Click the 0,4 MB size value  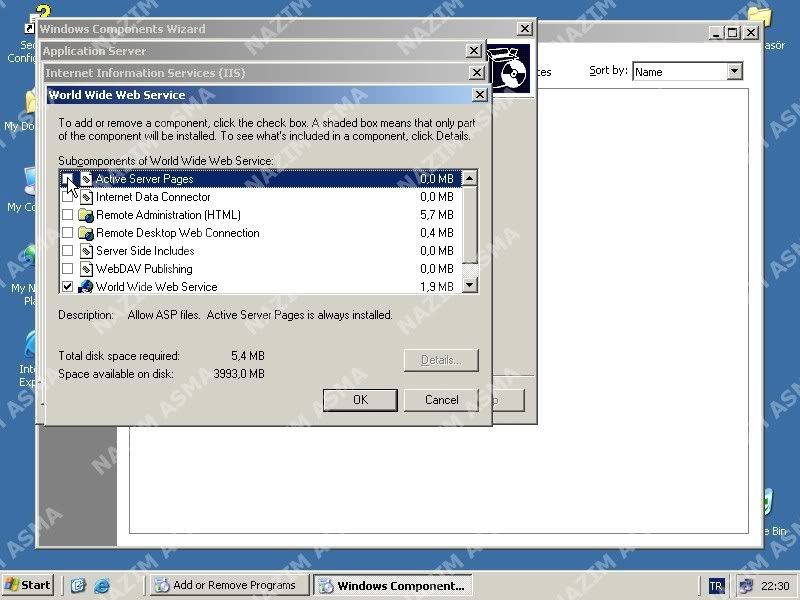[437, 233]
